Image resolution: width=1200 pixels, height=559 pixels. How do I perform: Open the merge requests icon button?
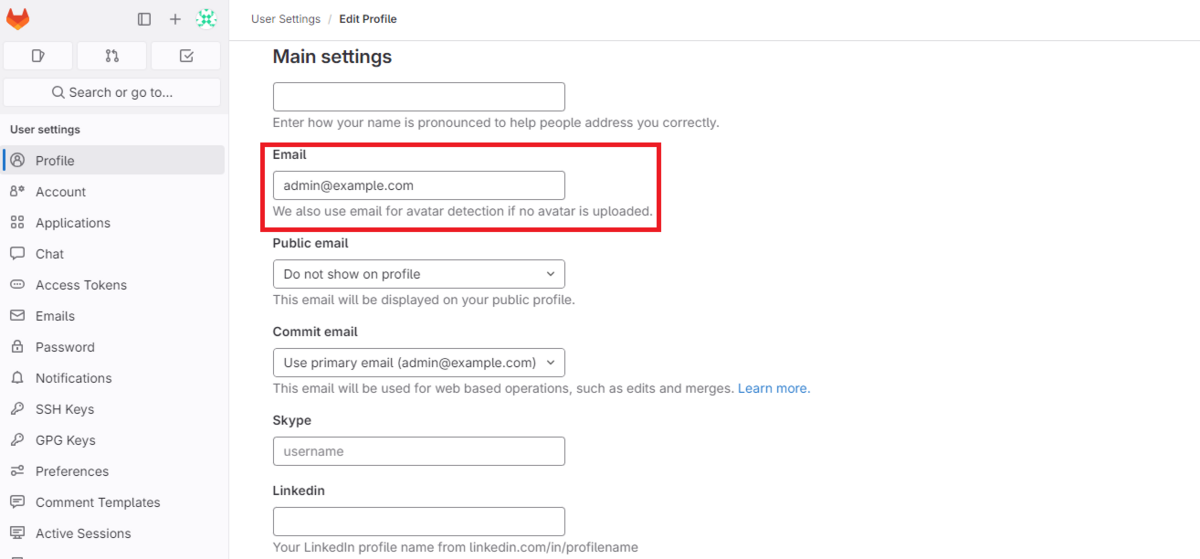(x=112, y=56)
